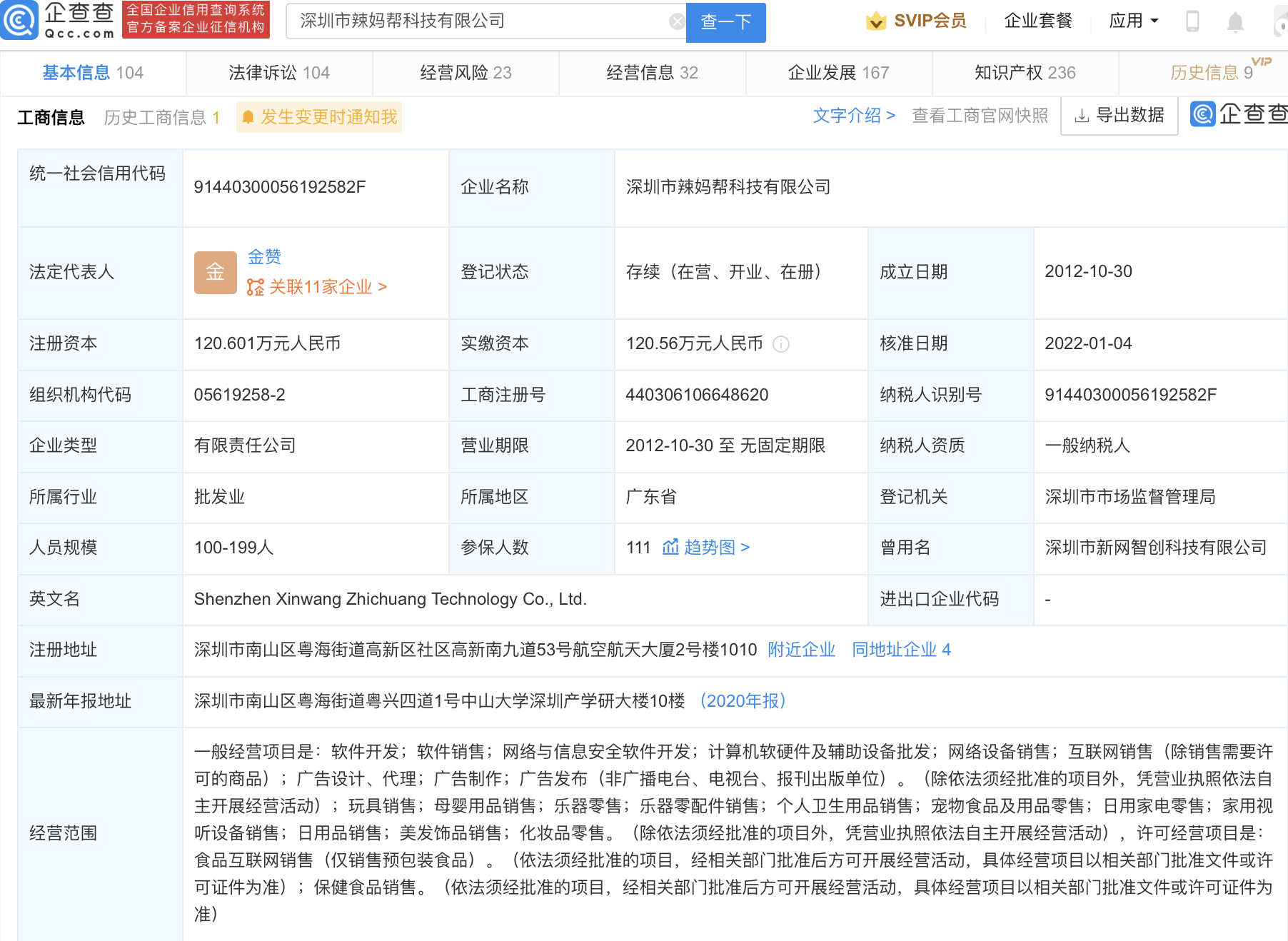Screen dimensions: 1288x941
Task: Click the 金 avatar icon of legal representative
Action: pyautogui.click(x=216, y=273)
